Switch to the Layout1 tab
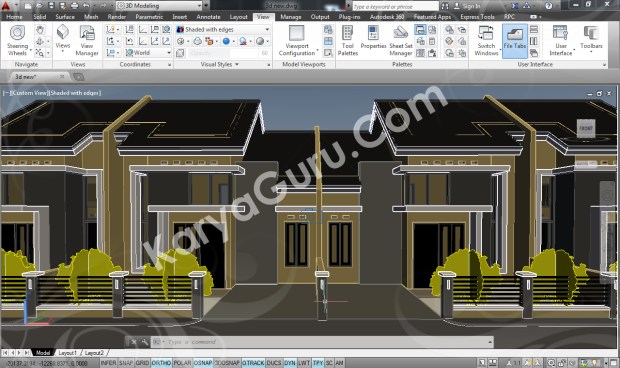The width and height of the screenshot is (620, 368). coord(67,353)
